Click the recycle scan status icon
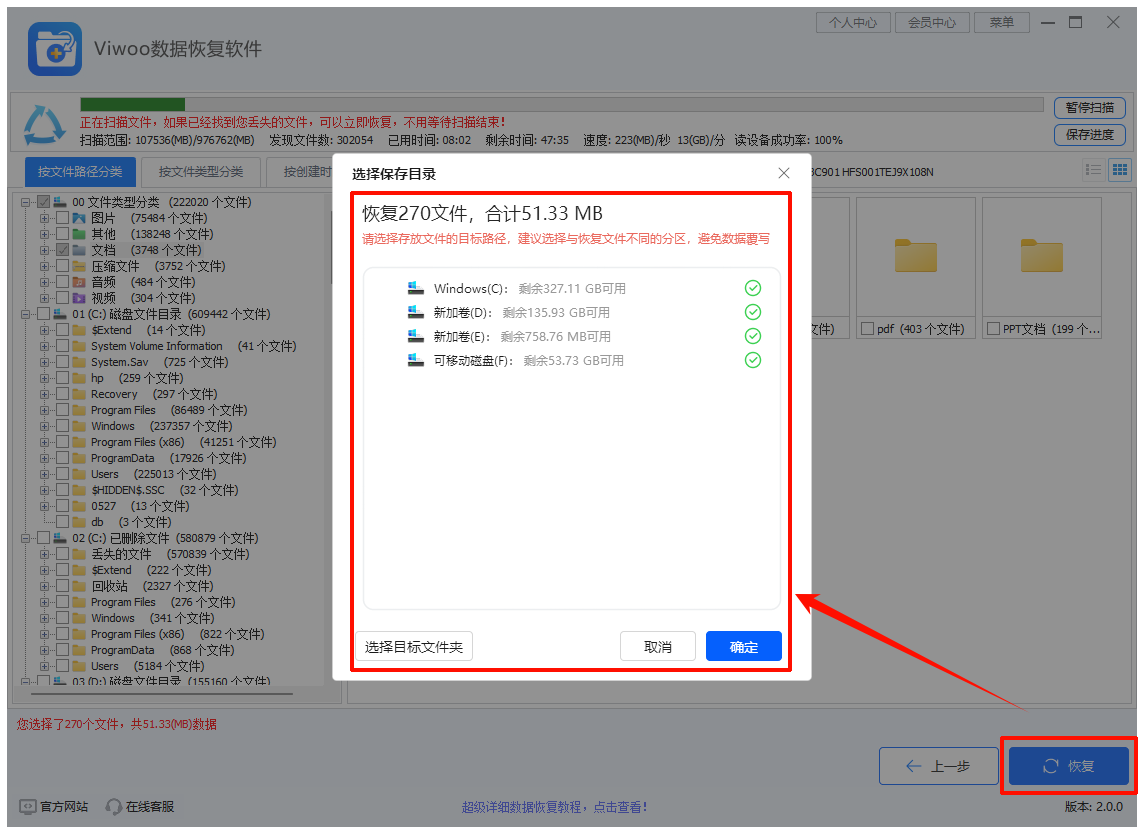Image resolution: width=1144 pixels, height=834 pixels. click(x=43, y=121)
